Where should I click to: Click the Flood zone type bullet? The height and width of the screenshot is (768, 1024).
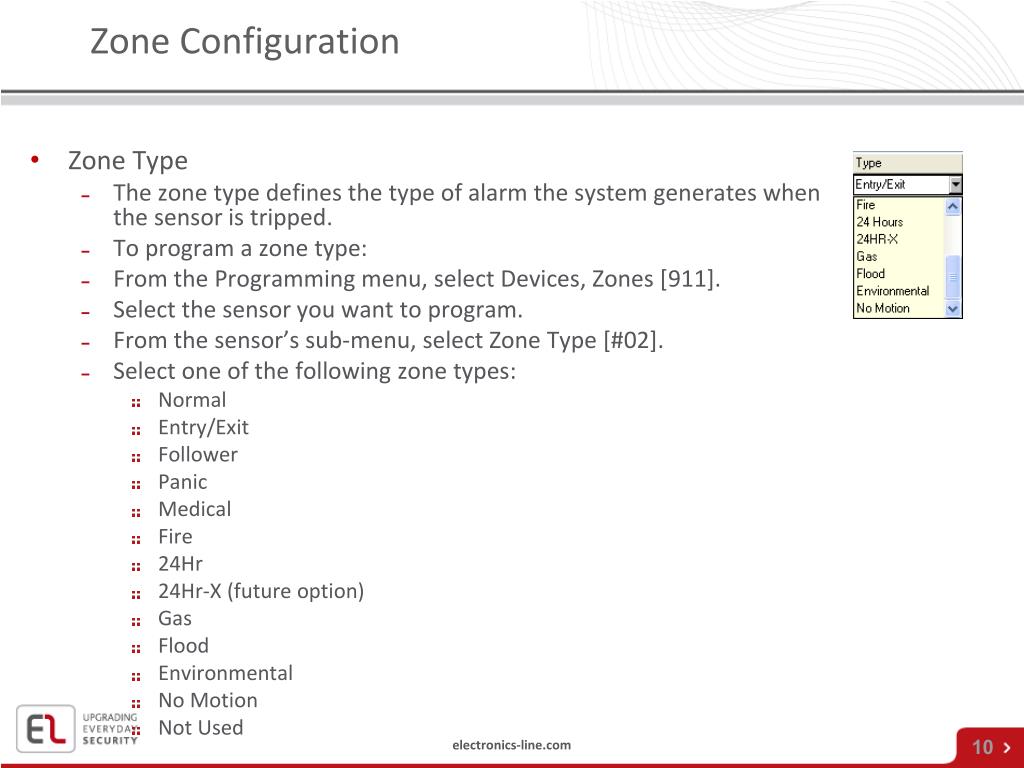pos(184,646)
